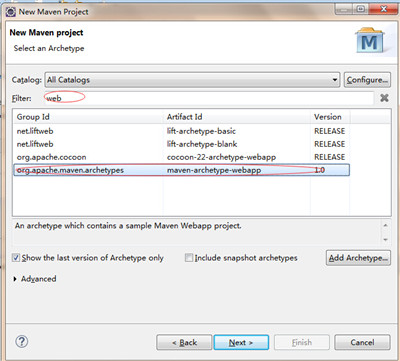Go to previous page with Back button
The height and width of the screenshot is (361, 400).
184,342
